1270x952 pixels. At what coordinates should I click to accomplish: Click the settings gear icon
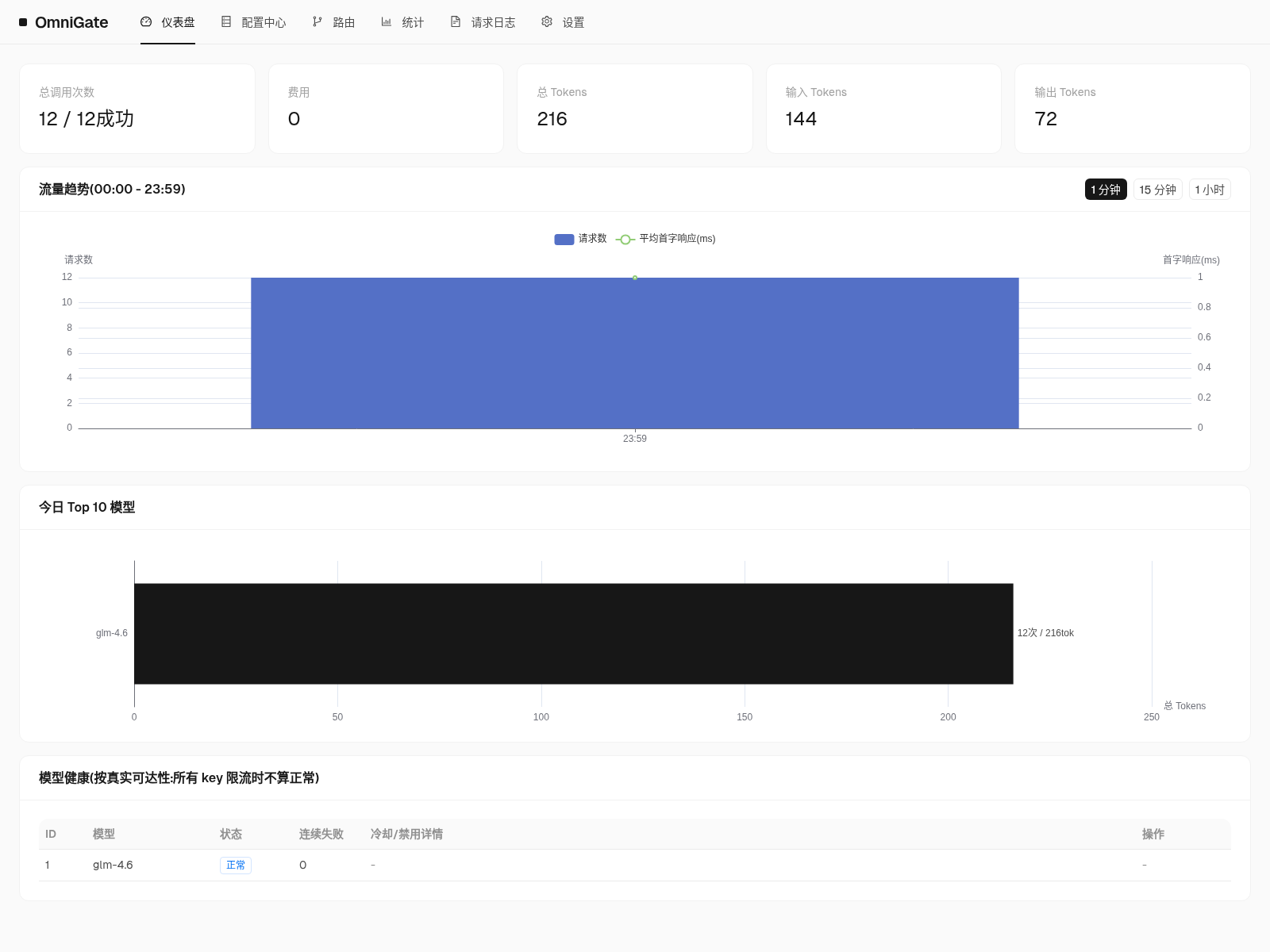(547, 22)
